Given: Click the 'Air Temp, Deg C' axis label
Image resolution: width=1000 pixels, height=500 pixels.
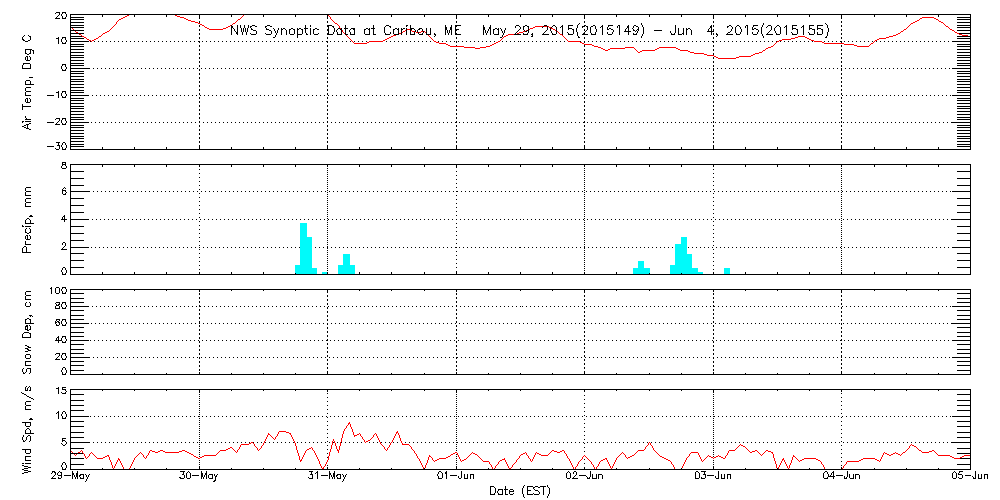Looking at the screenshot, I should pos(27,81).
